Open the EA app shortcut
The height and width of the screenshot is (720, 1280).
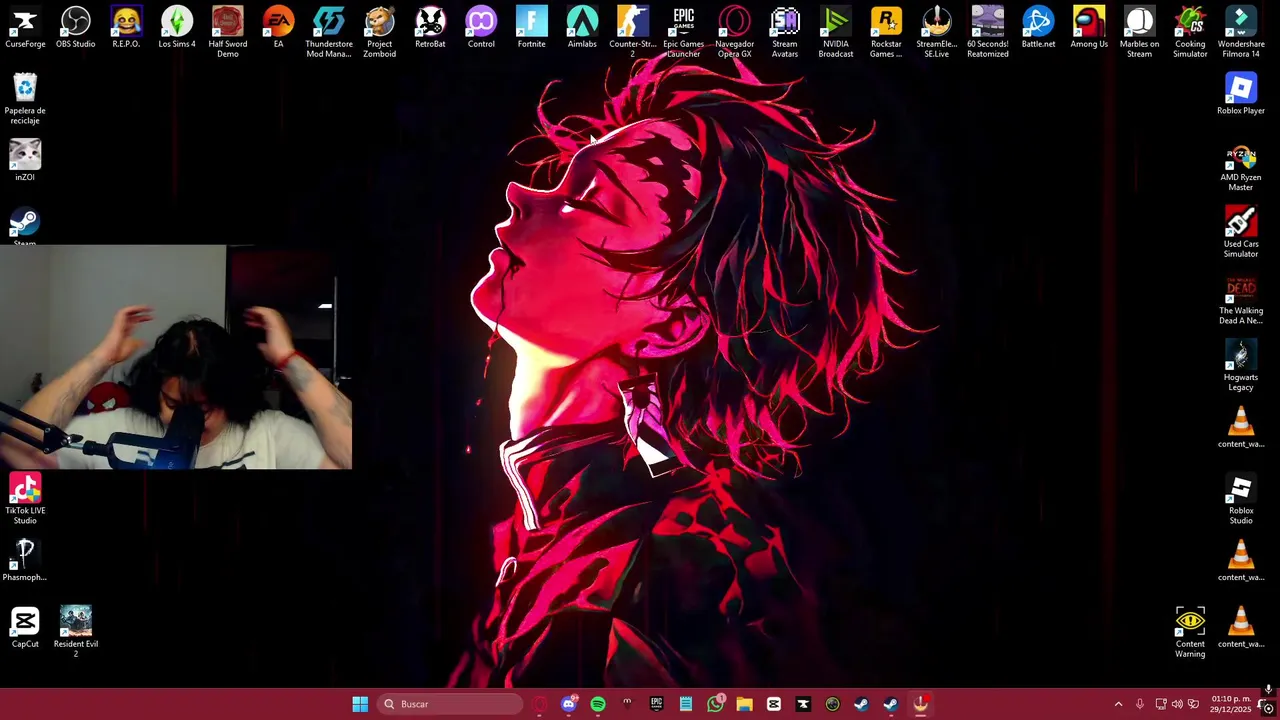[x=278, y=28]
